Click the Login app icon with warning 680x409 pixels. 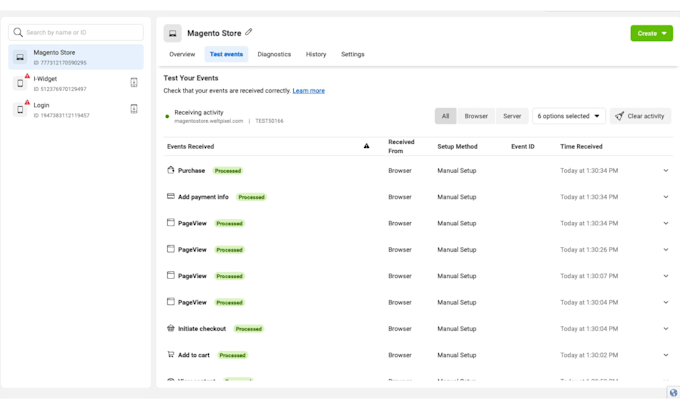(20, 110)
